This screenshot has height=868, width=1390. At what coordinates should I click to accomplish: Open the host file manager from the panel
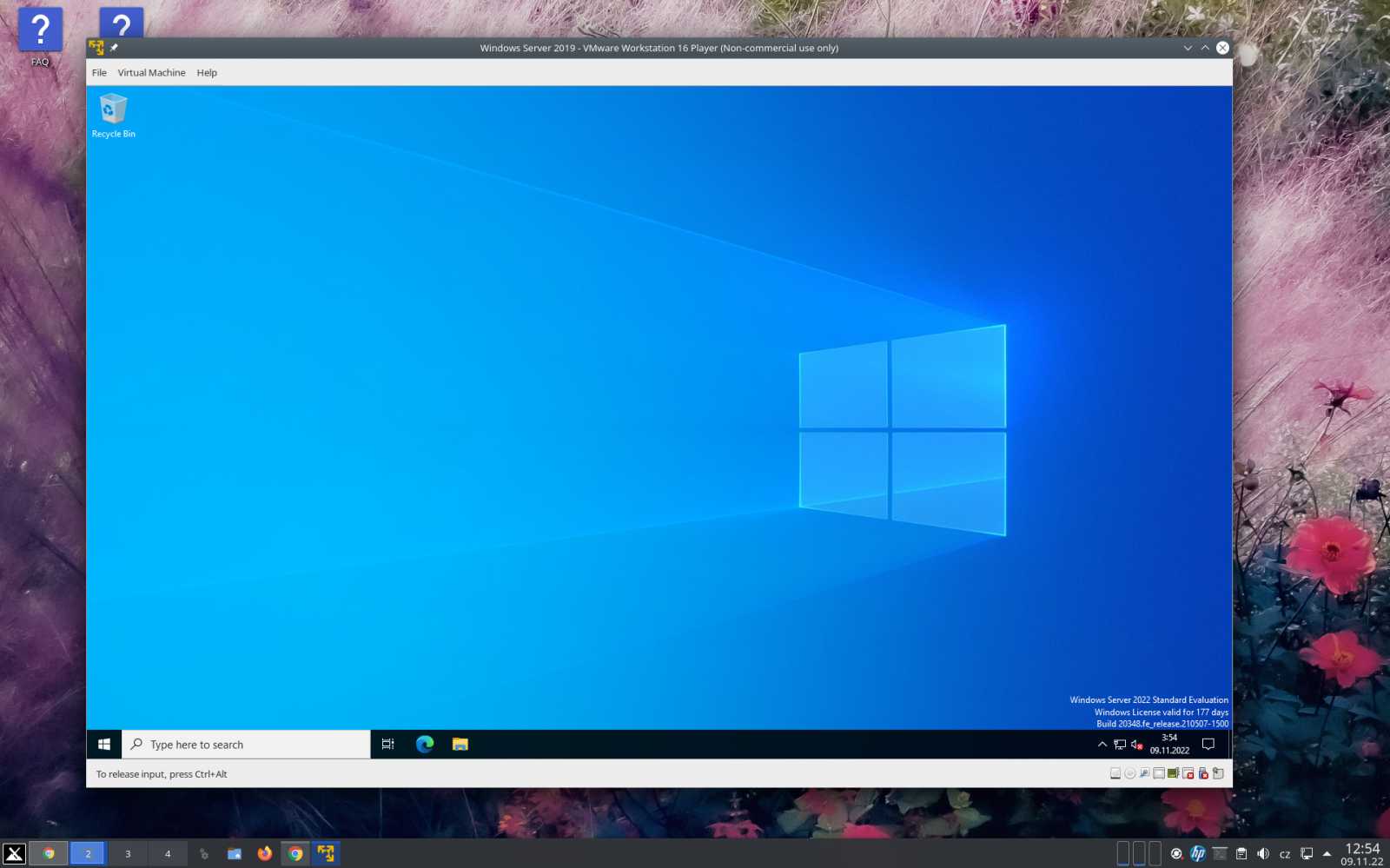(x=235, y=853)
